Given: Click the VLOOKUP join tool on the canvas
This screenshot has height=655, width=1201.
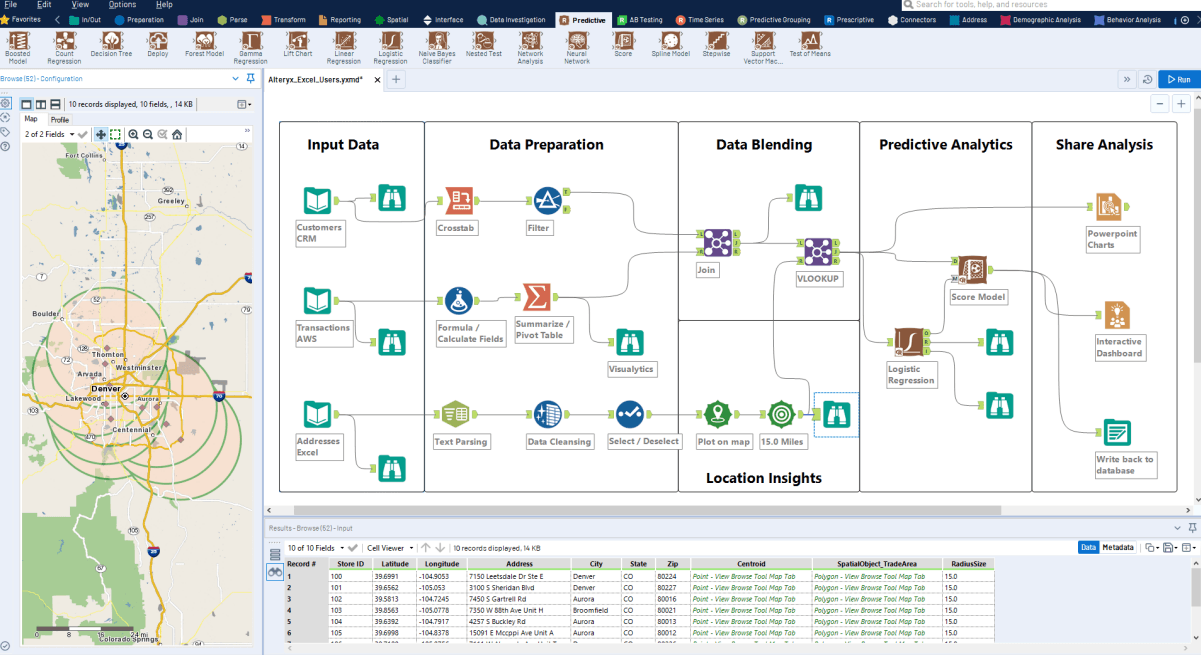Looking at the screenshot, I should coord(818,252).
